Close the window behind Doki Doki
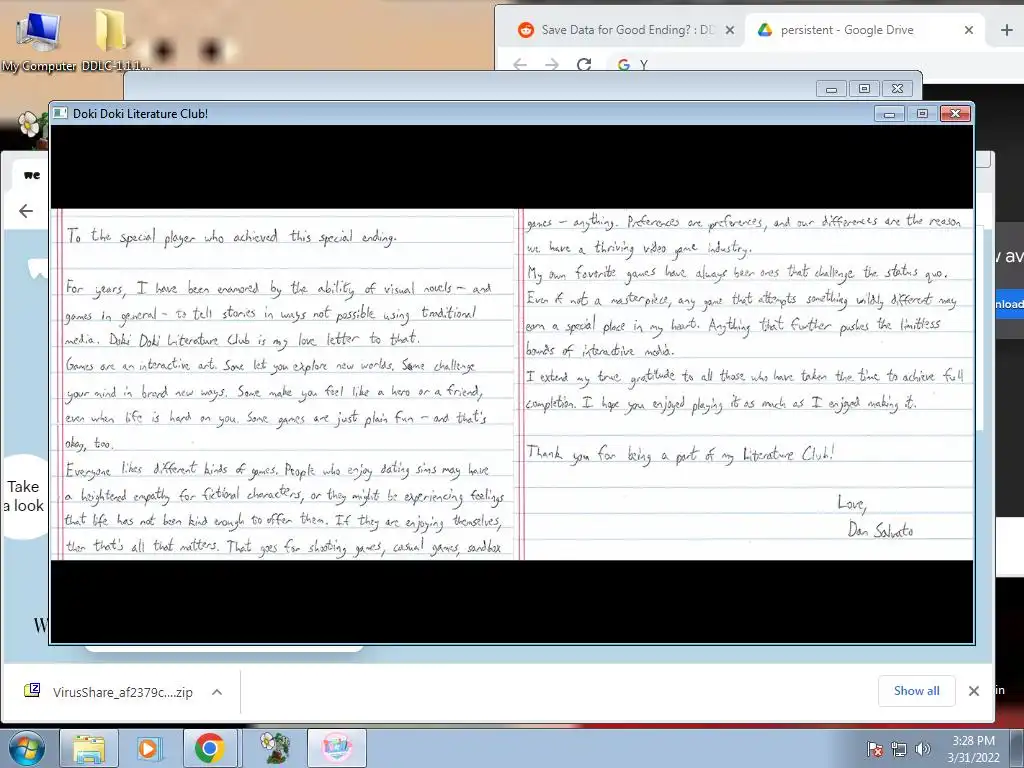Screen dimensions: 1024x768 [897, 89]
